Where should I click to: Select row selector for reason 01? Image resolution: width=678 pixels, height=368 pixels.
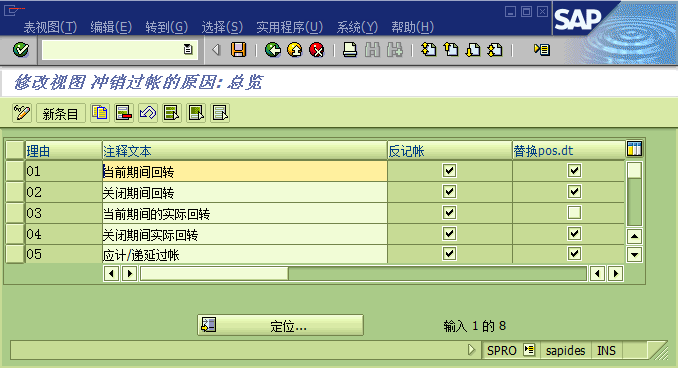tap(15, 171)
